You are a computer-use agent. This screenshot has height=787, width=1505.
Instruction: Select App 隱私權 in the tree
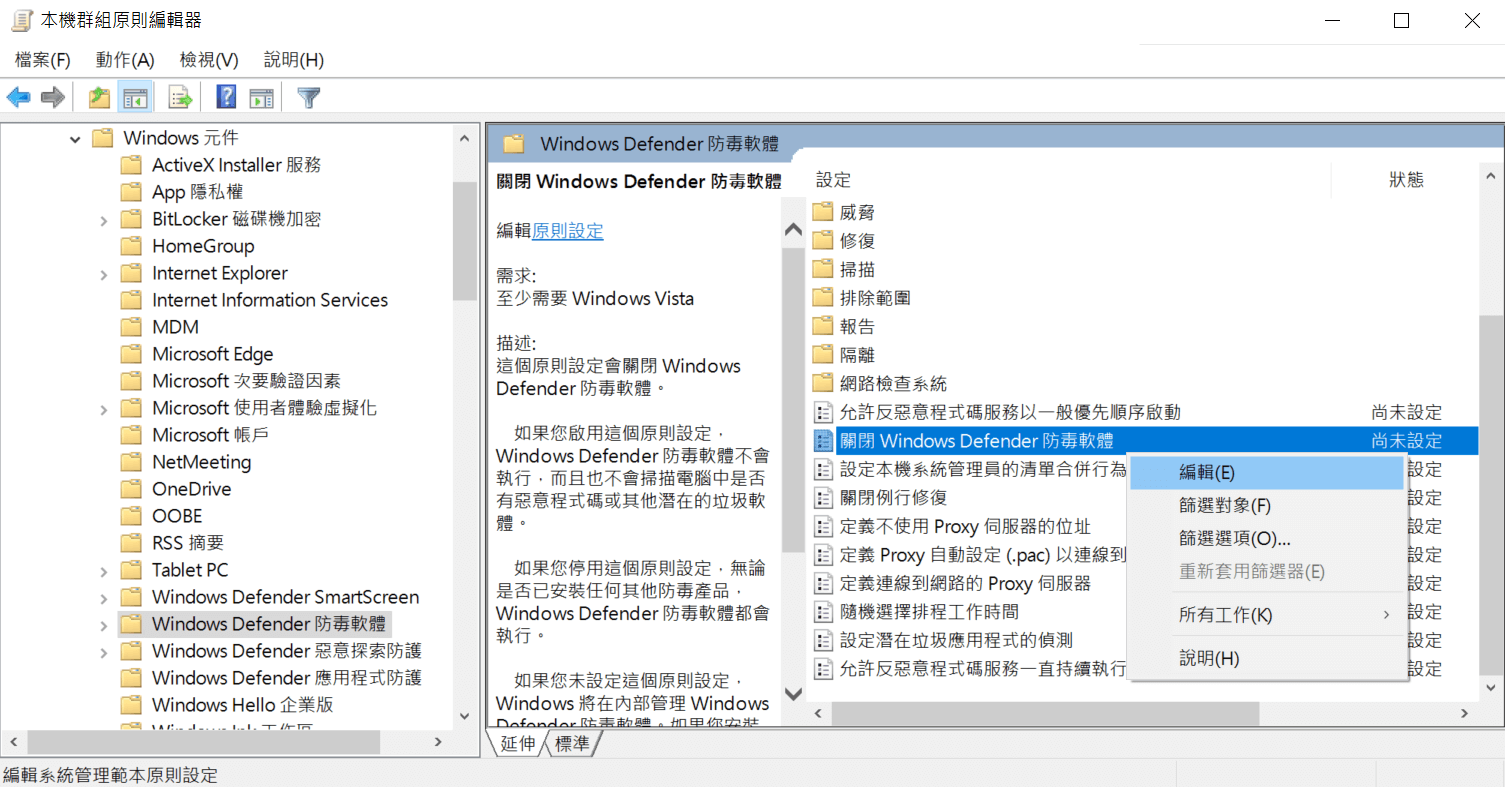(197, 192)
